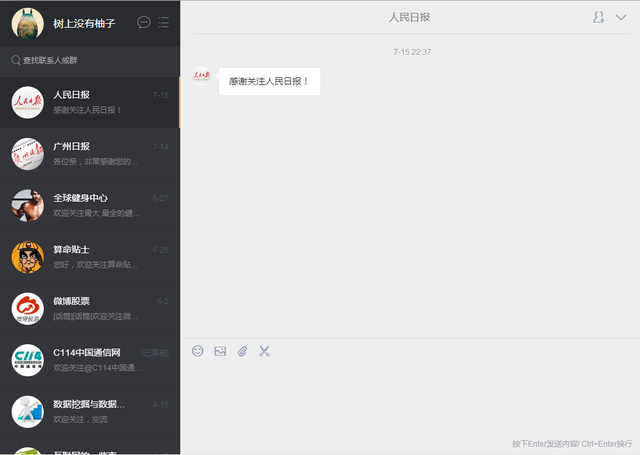
Task: Click the sender avatar next to message bubble
Action: click(201, 76)
